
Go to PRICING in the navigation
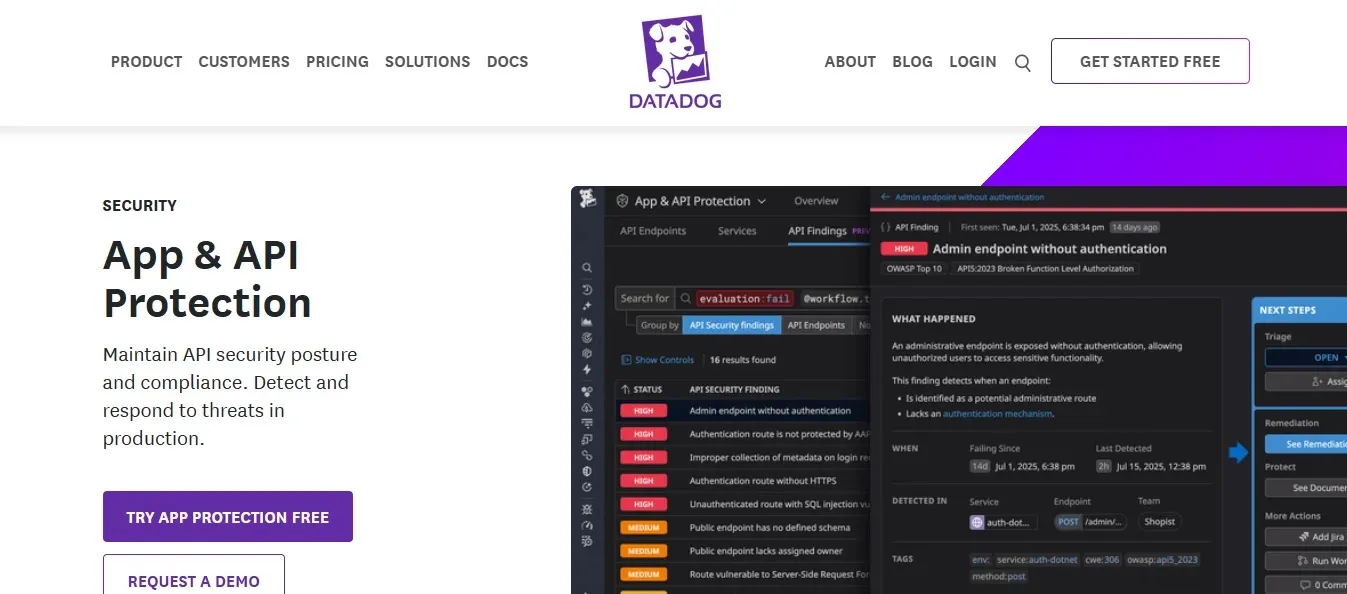pyautogui.click(x=337, y=62)
